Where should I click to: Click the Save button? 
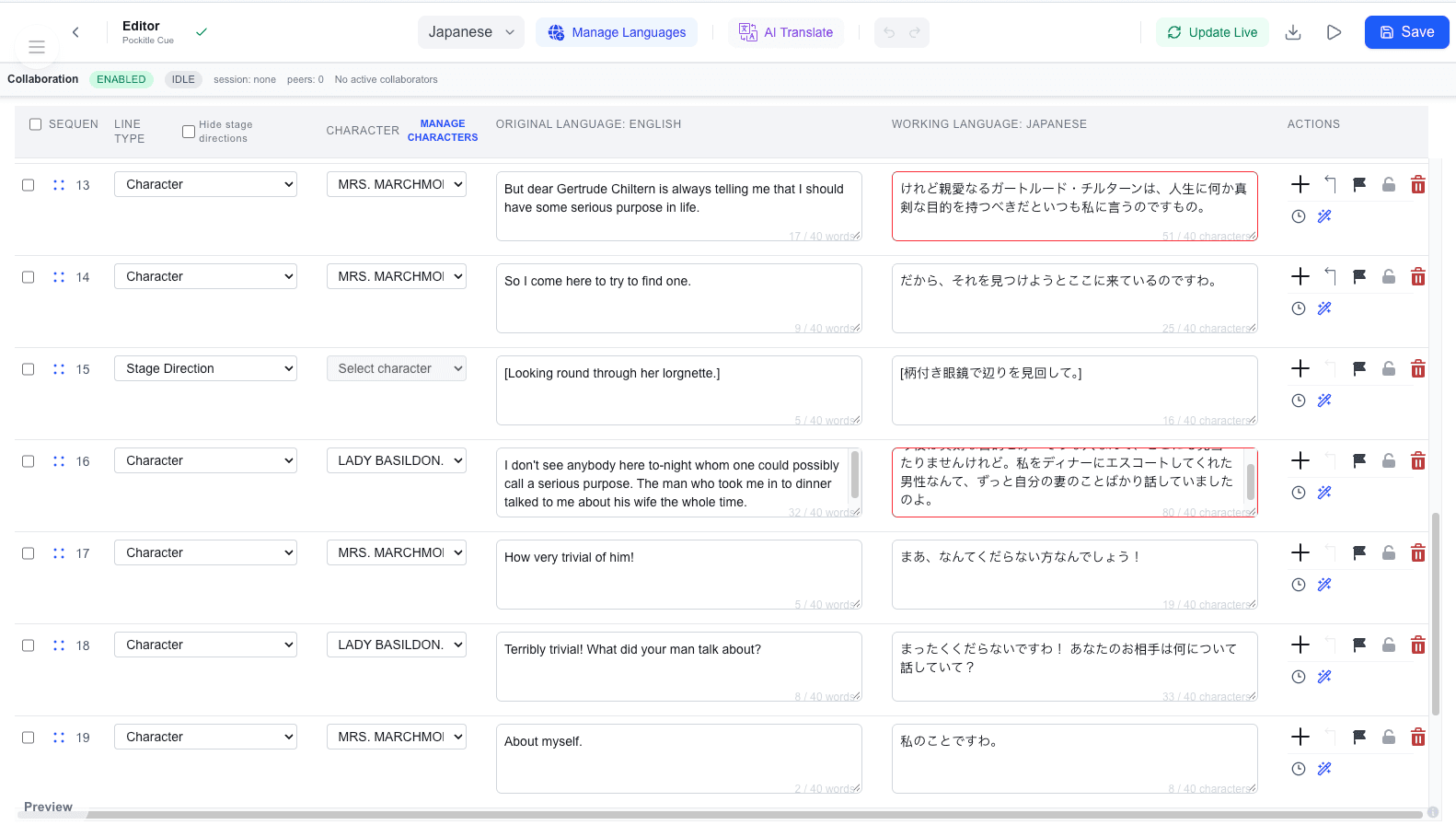coord(1406,32)
